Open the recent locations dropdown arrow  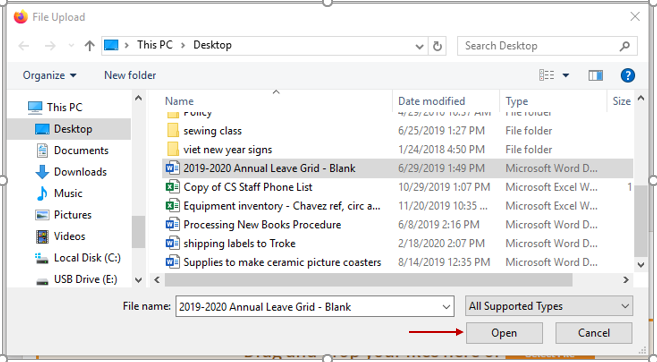pos(71,46)
